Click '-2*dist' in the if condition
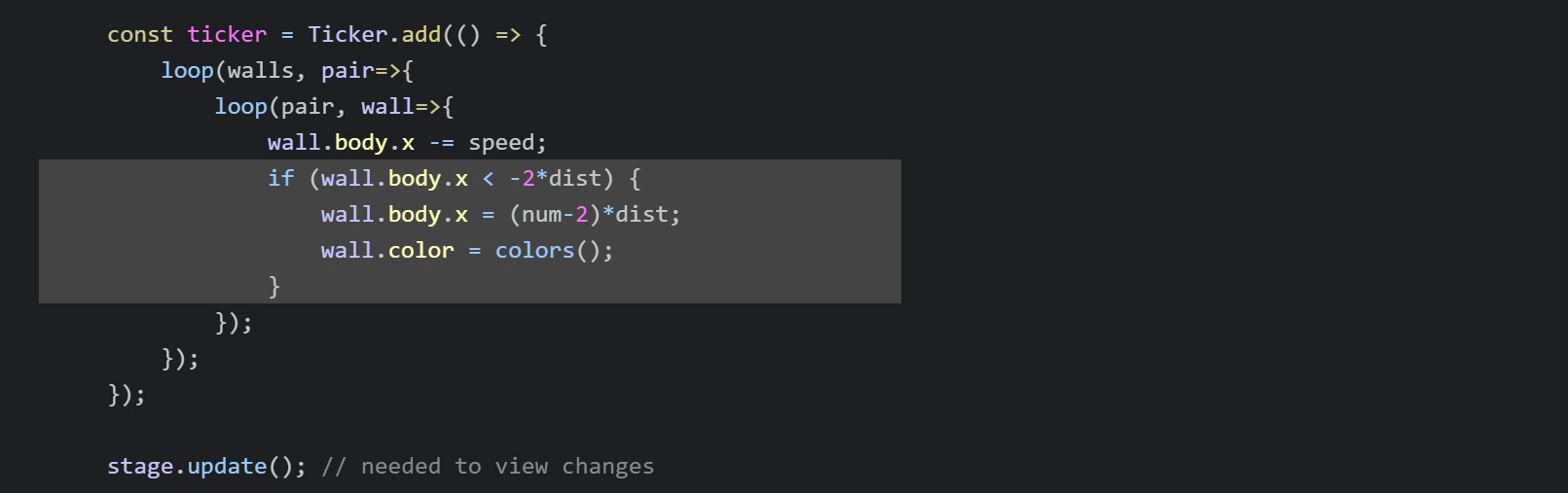This screenshot has height=493, width=1568. (555, 179)
